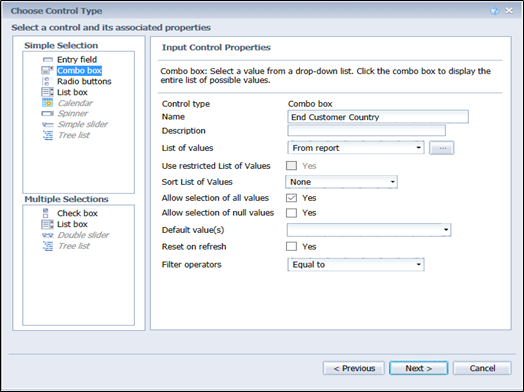Viewport: 524px width, 392px height.
Task: Click the Simple slider control icon
Action: pyautogui.click(x=48, y=124)
